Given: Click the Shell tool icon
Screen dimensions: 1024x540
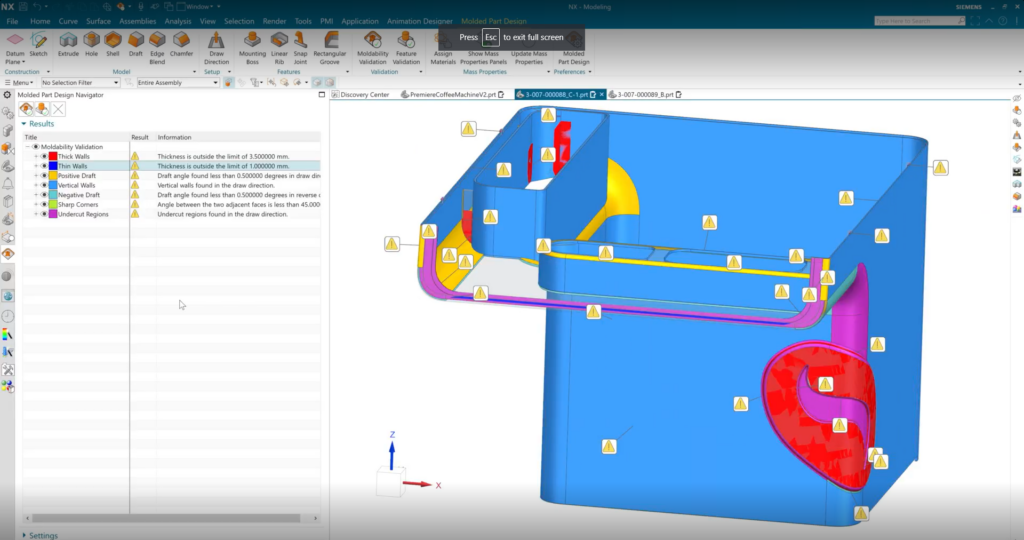Looking at the screenshot, I should coord(115,43).
